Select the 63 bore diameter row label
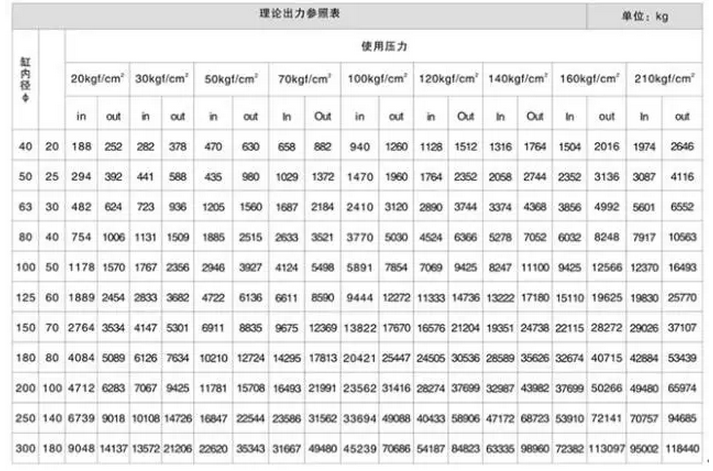 (x=25, y=207)
